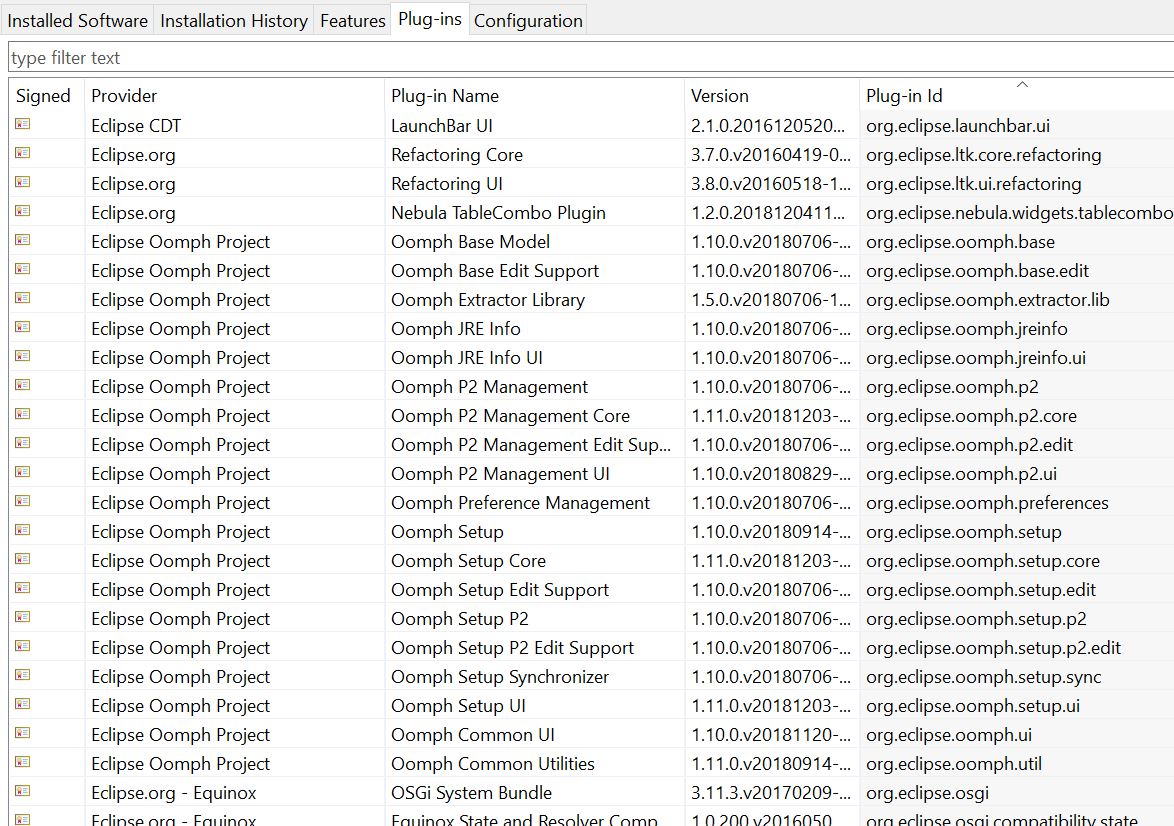
Task: Click signed icon for Oomph Setup P2 Edit Support
Action: (x=22, y=646)
